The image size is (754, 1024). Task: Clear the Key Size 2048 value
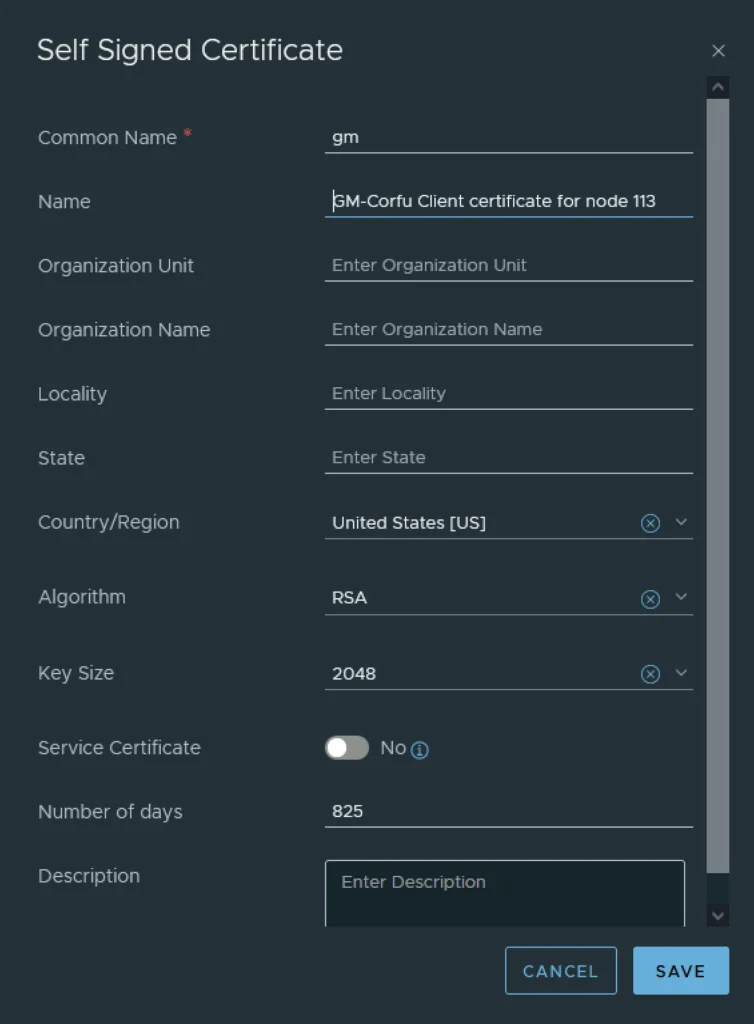[x=650, y=674]
